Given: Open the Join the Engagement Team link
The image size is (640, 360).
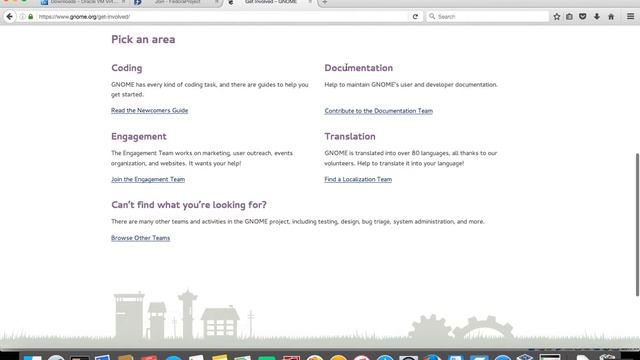Looking at the screenshot, I should pyautogui.click(x=148, y=180).
